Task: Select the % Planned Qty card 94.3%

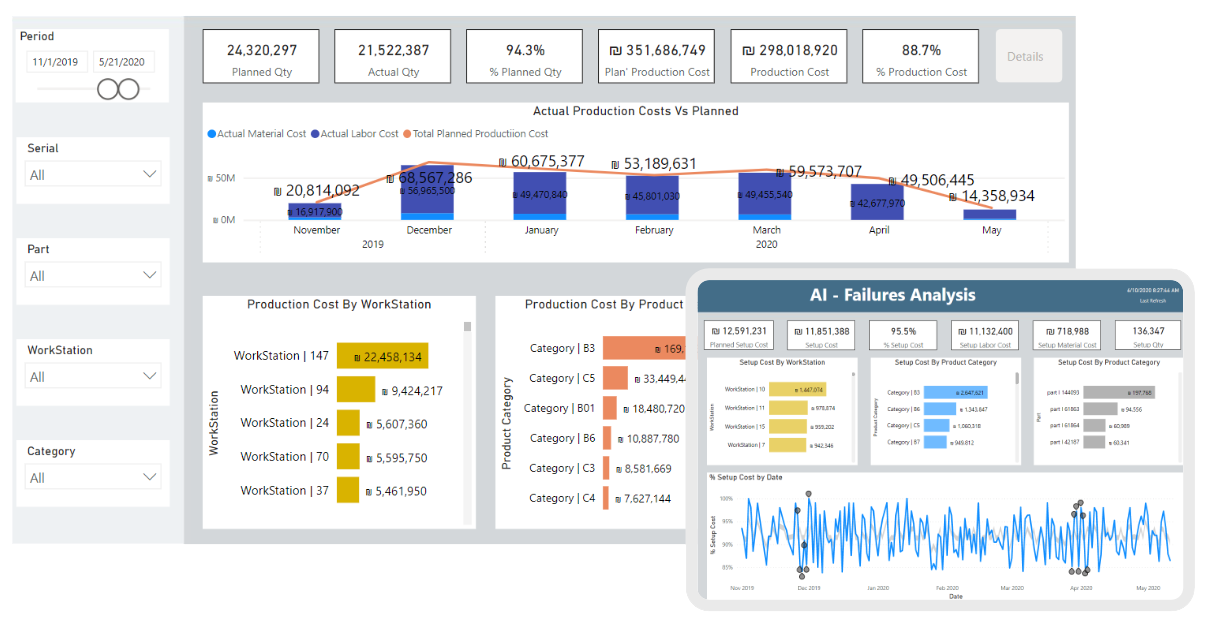Action: [x=525, y=57]
